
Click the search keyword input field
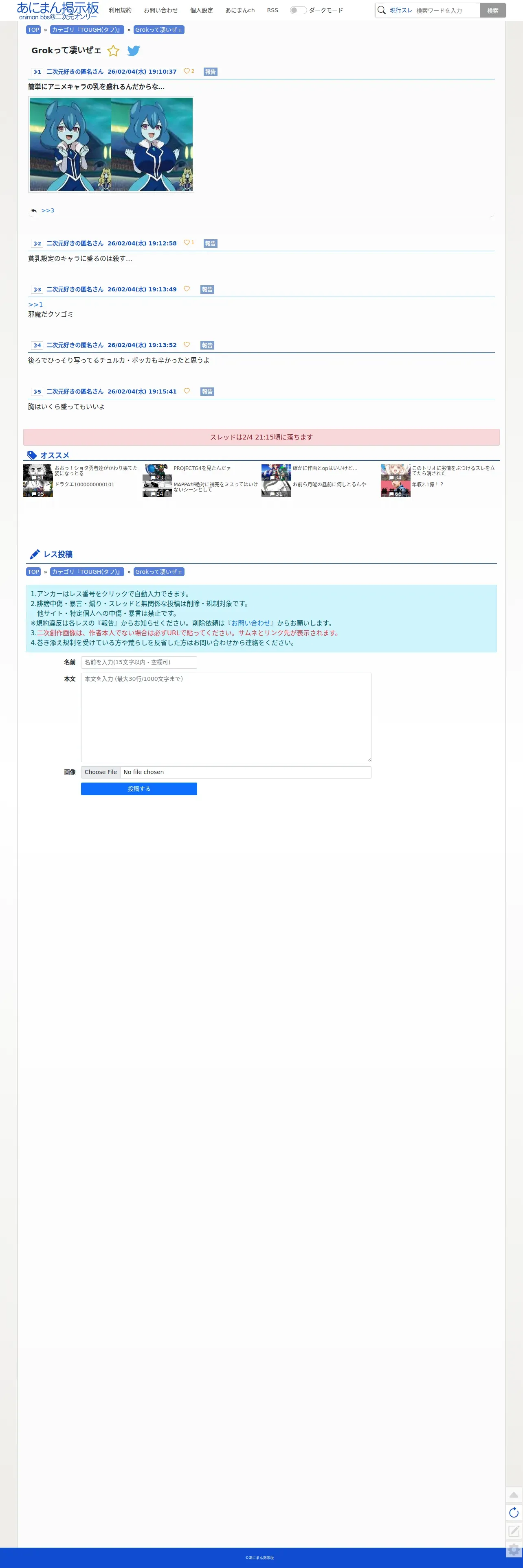(447, 10)
